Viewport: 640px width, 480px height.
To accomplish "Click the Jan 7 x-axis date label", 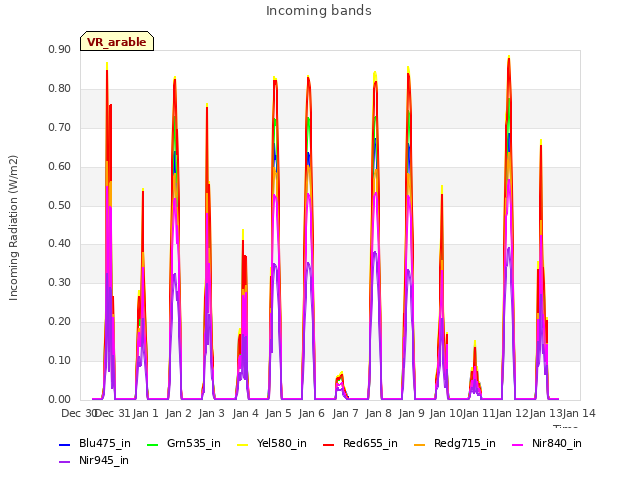I will click(345, 413).
